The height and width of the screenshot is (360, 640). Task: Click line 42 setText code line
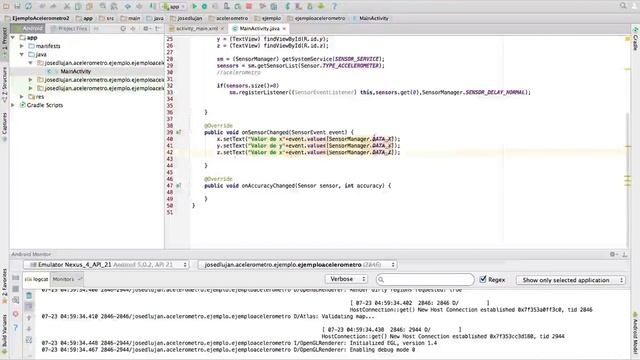pyautogui.click(x=309, y=152)
